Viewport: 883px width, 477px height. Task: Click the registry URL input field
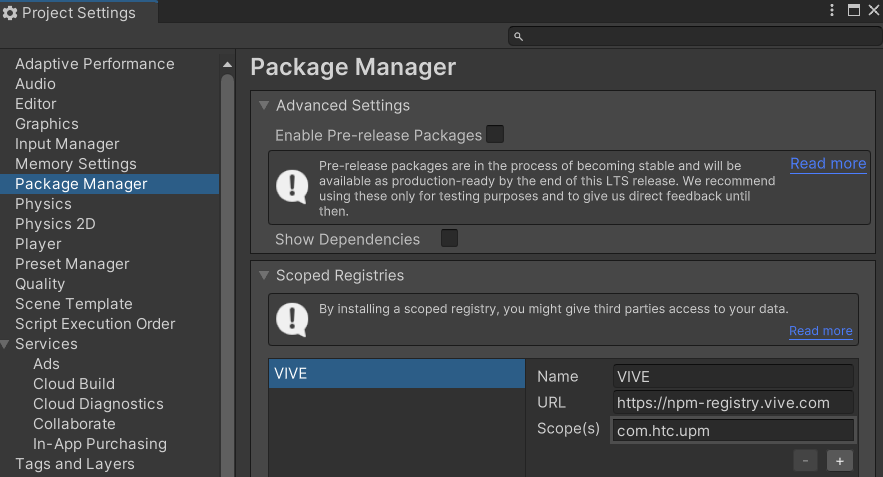pyautogui.click(x=733, y=402)
